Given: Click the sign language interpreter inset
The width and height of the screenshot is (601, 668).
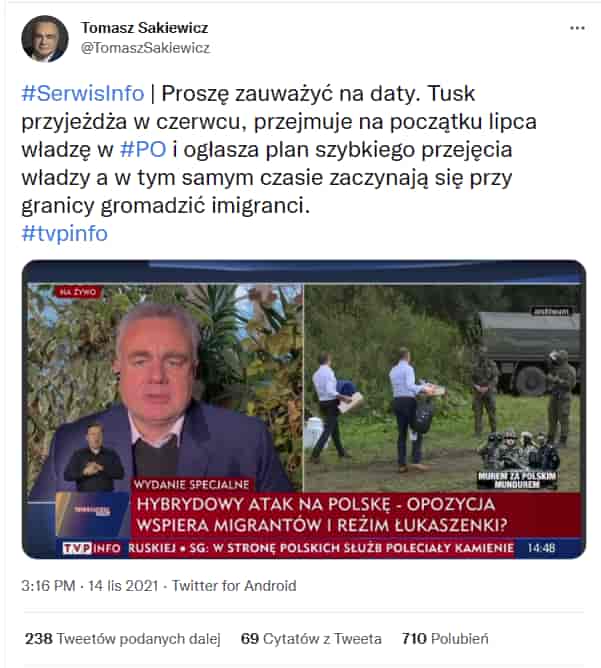Looking at the screenshot, I should tap(93, 458).
